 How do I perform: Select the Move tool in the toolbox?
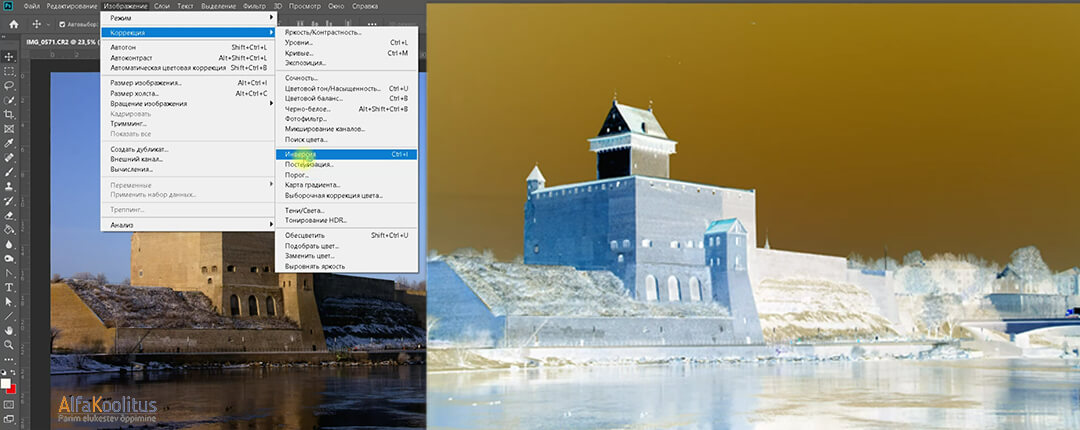point(9,57)
